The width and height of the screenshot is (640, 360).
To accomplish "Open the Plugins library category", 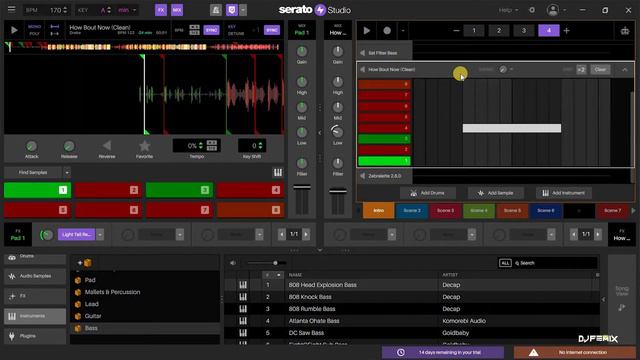I will click(35, 336).
